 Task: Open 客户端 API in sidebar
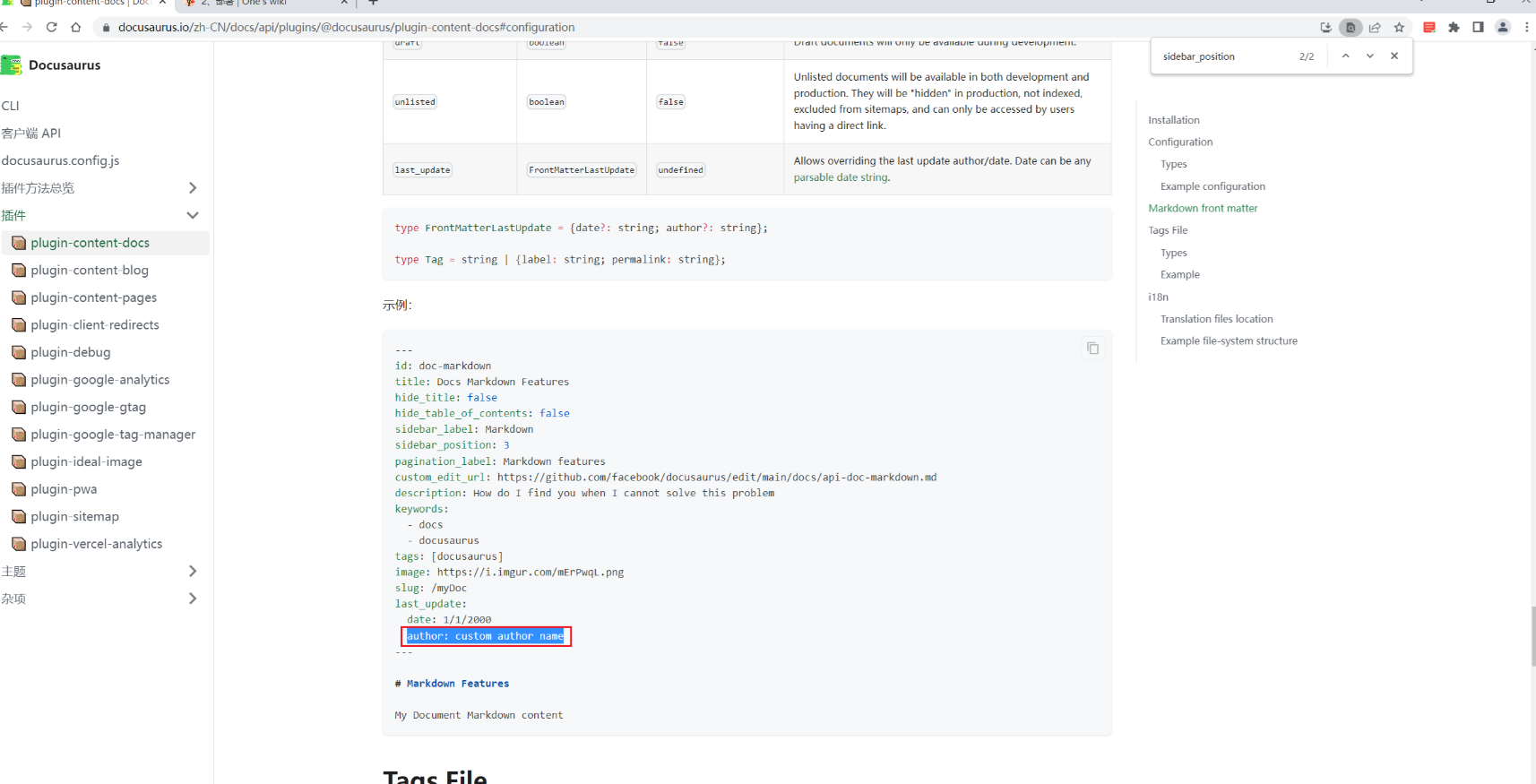pos(31,133)
